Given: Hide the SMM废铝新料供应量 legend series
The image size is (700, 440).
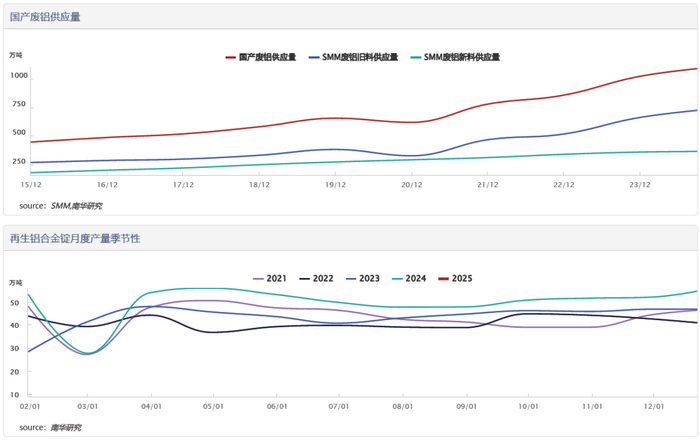Looking at the screenshot, I should 460,57.
